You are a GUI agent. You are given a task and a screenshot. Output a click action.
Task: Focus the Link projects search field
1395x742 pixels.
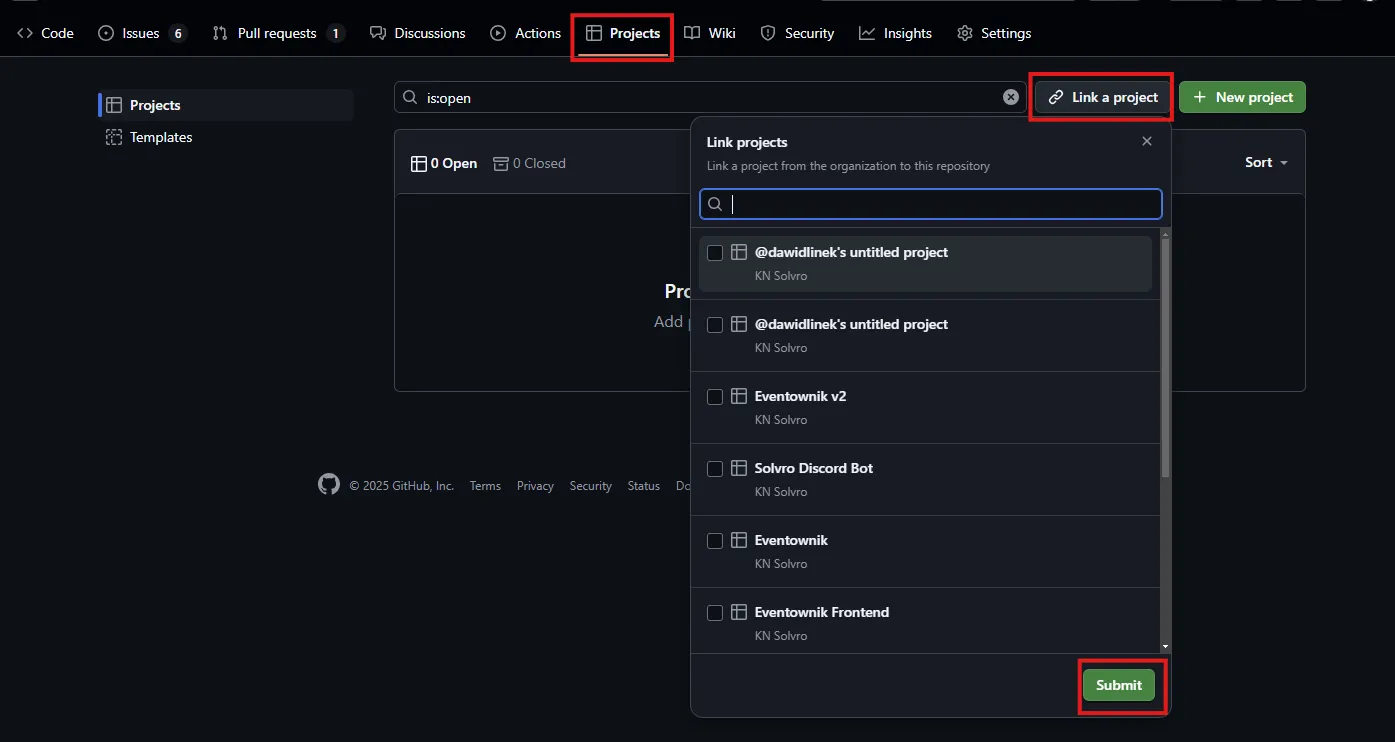tap(940, 204)
